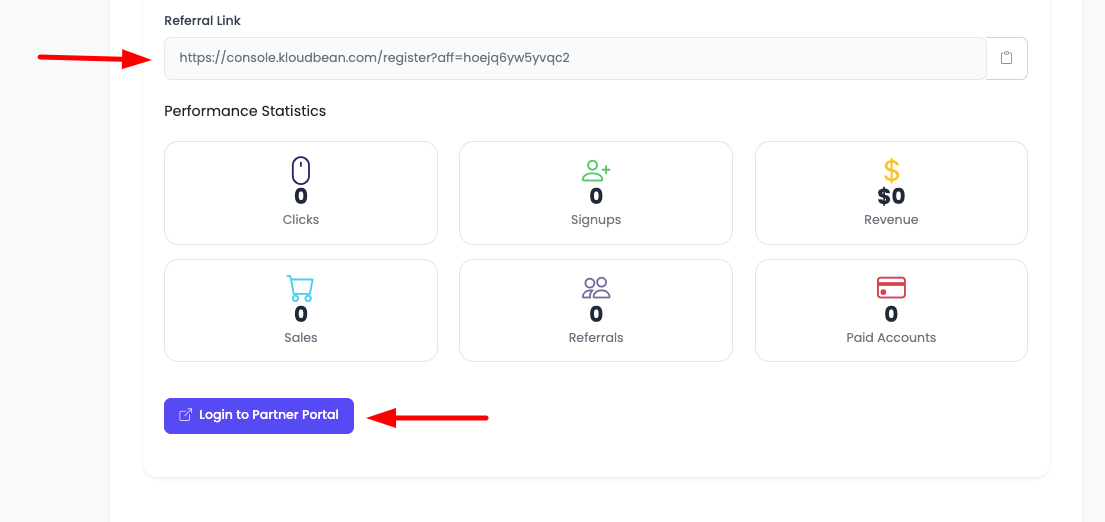The height and width of the screenshot is (522, 1105).
Task: Click the 0 value in the Signups card
Action: click(x=596, y=196)
